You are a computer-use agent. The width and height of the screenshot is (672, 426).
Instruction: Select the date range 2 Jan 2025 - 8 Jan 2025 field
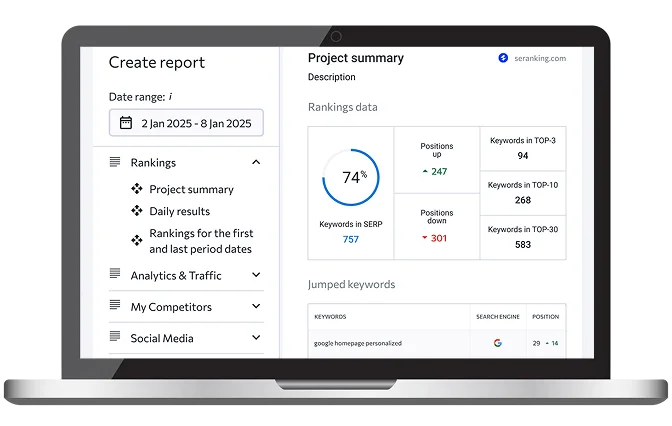coord(186,123)
